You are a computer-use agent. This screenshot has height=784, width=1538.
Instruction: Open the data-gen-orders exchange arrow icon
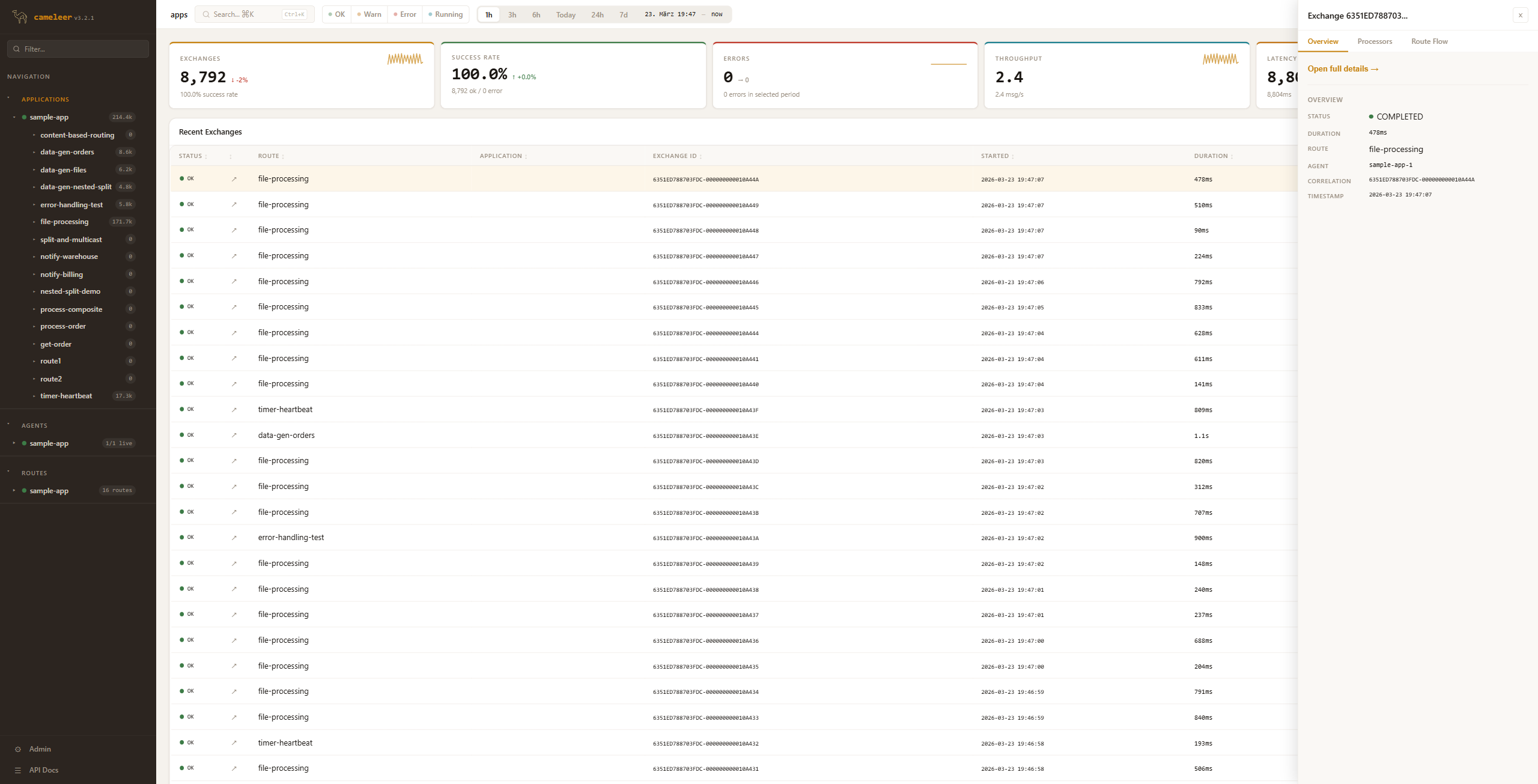[x=234, y=436]
